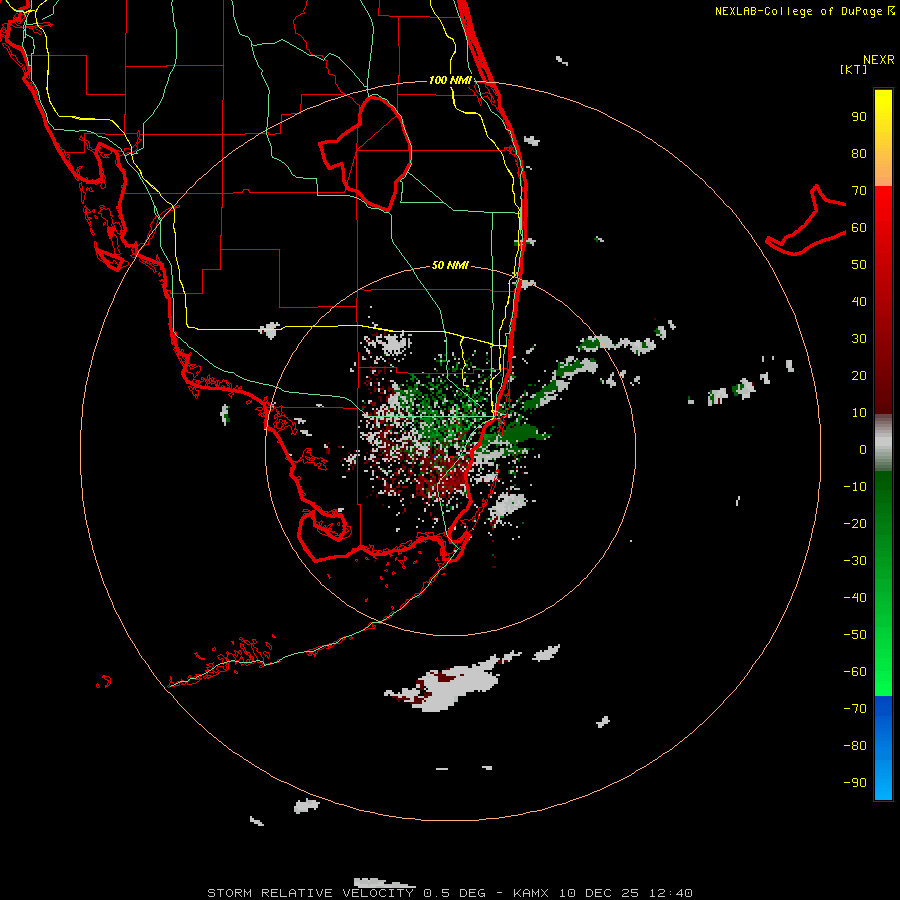
Task: Click the 80 value on velocity scale
Action: tap(859, 153)
